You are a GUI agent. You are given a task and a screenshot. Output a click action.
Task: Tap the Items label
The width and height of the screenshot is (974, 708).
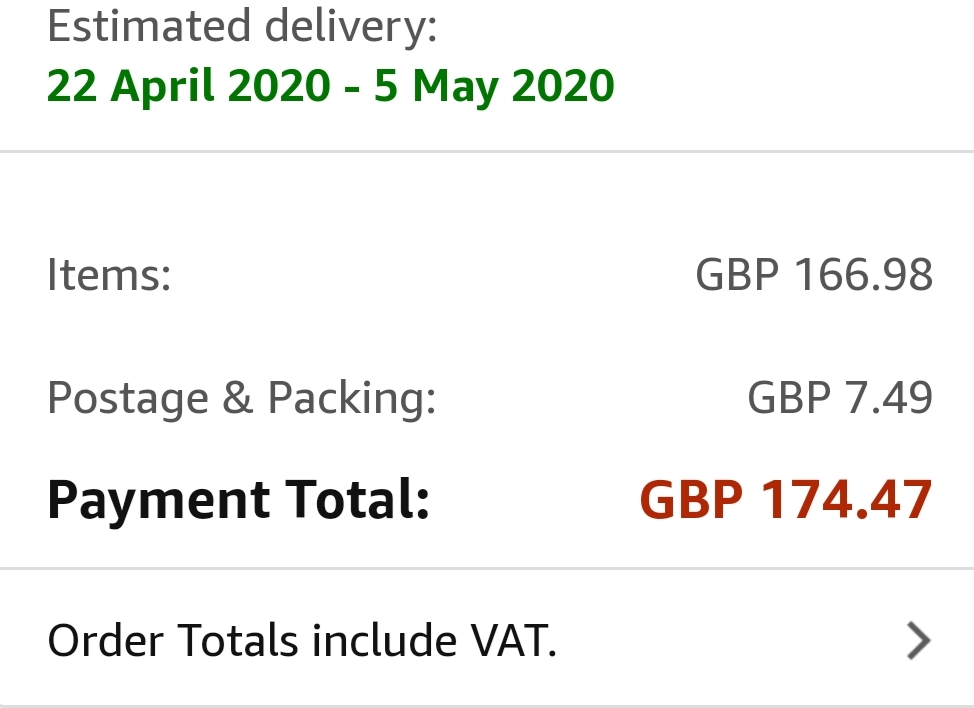(x=109, y=274)
